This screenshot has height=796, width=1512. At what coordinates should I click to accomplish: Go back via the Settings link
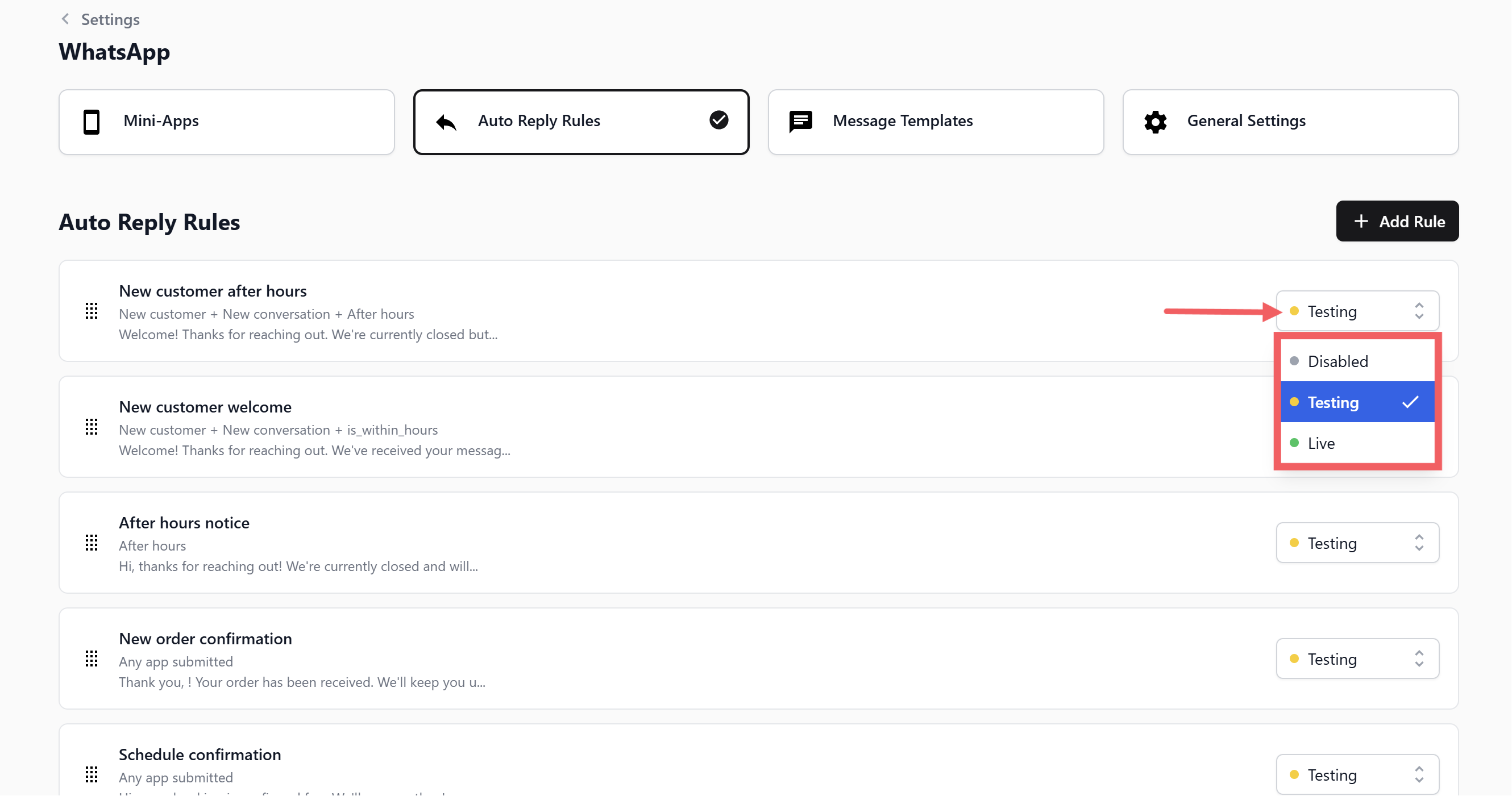tap(110, 19)
